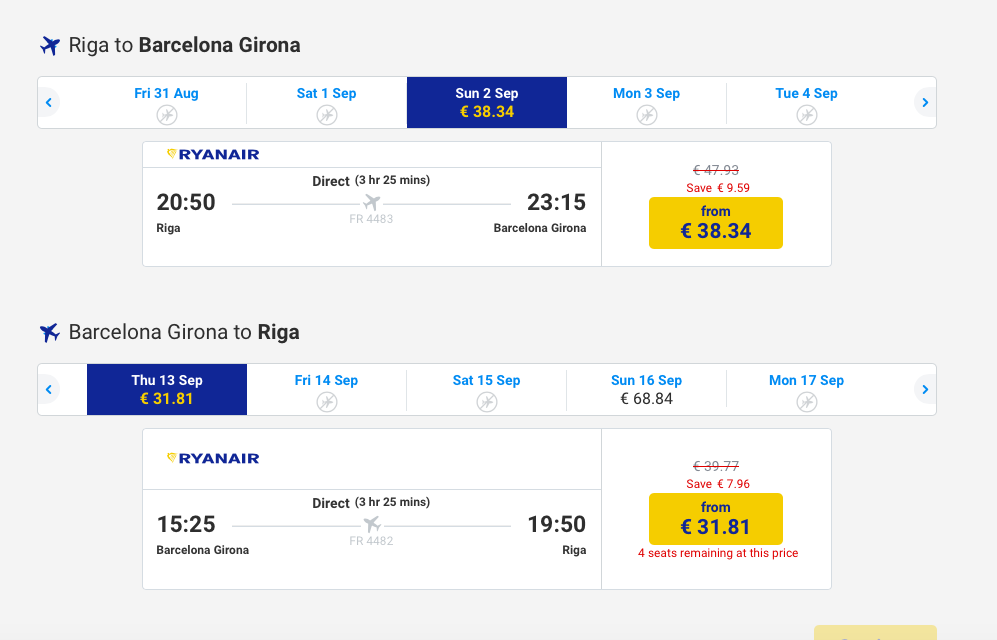Show earlier outbound dates with left chevron
This screenshot has width=997, height=640.
click(49, 102)
